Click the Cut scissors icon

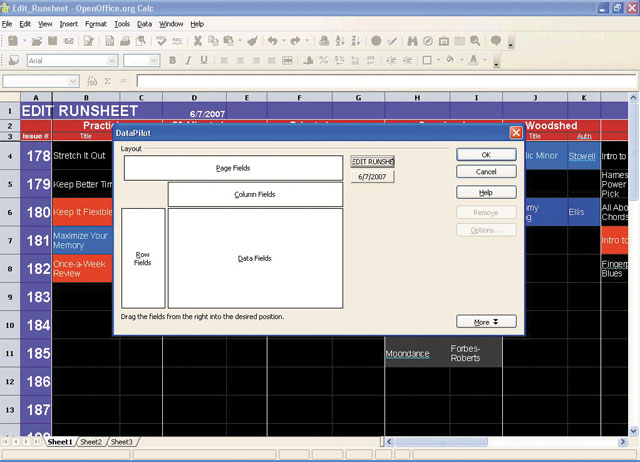coord(198,41)
